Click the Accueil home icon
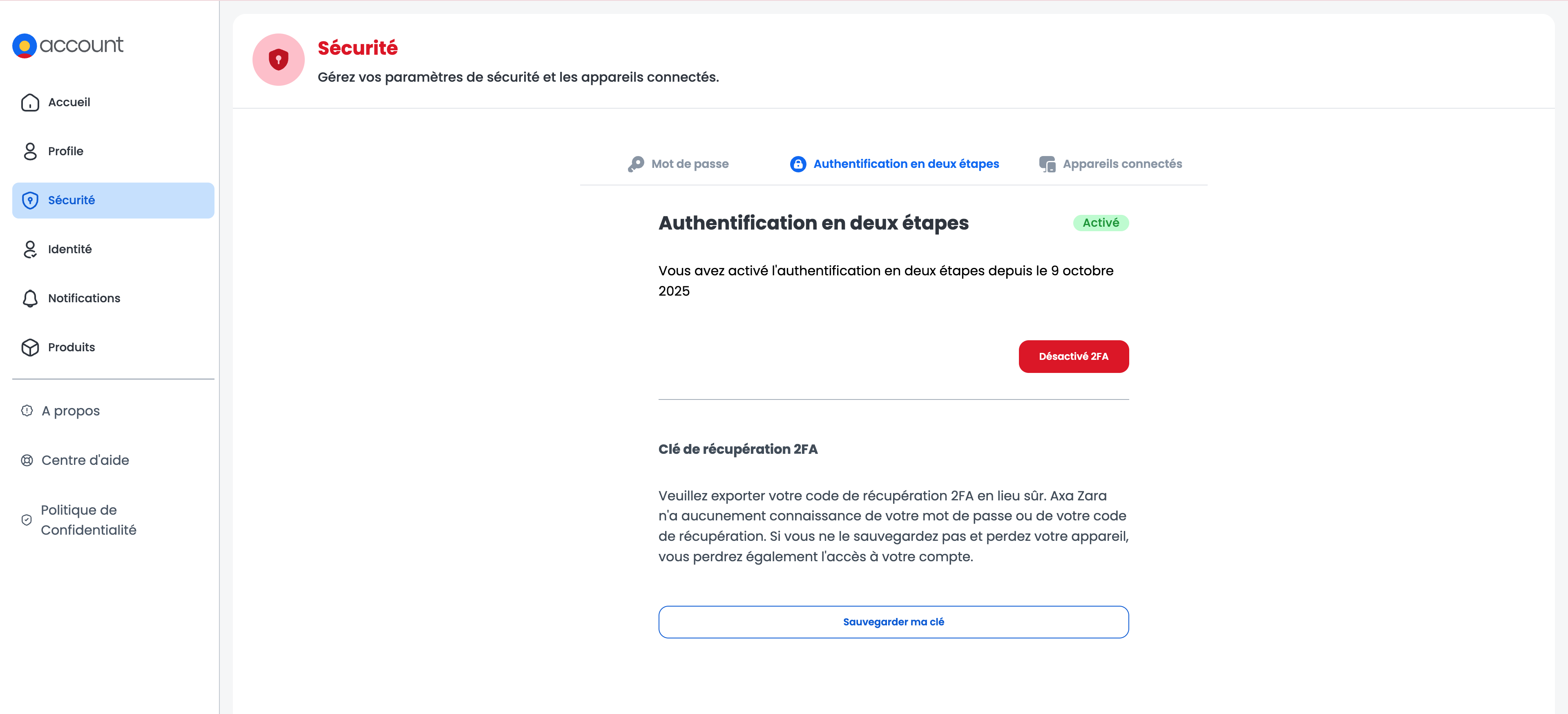Viewport: 1568px width, 714px height. pyautogui.click(x=30, y=102)
